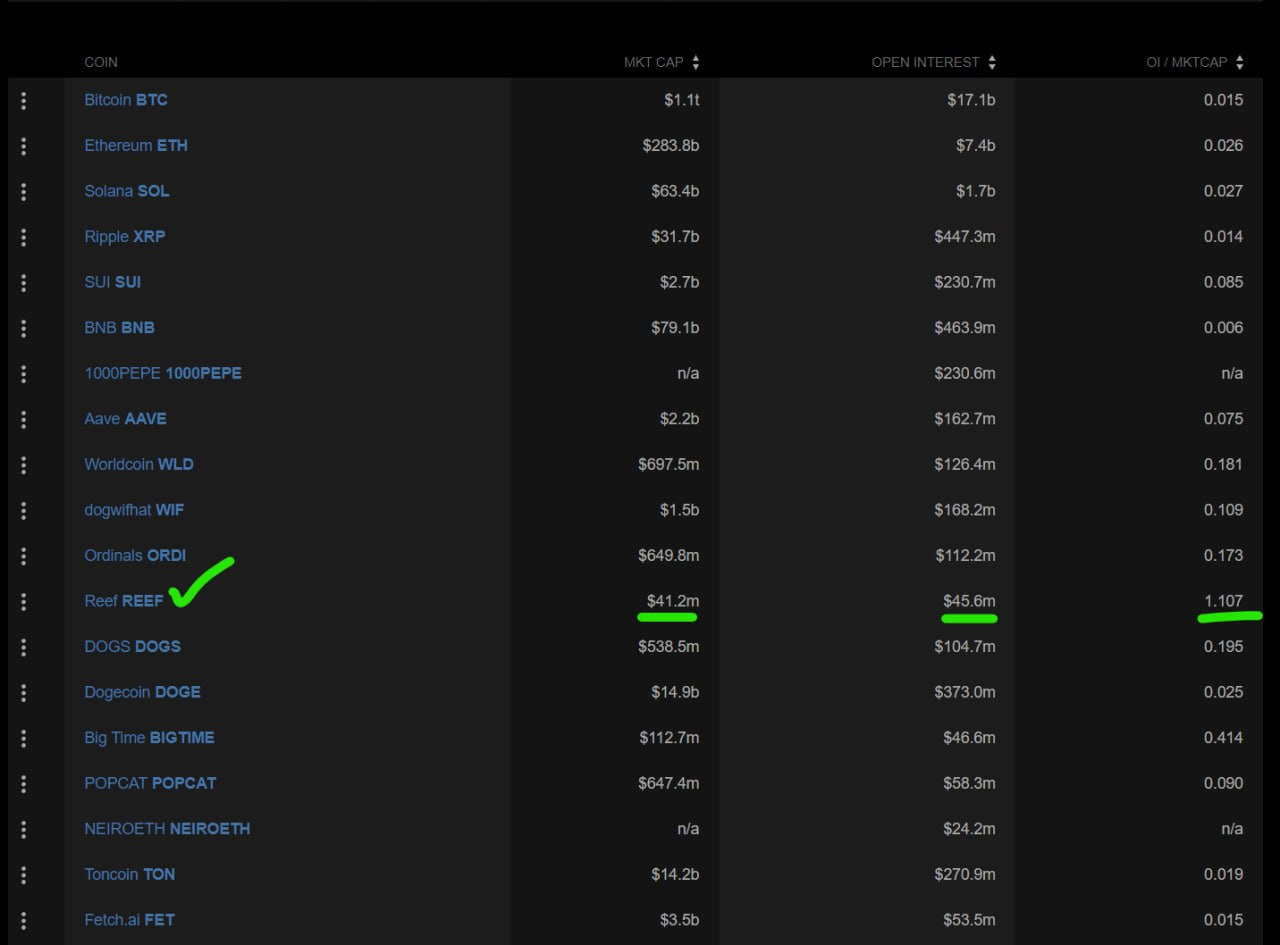
Task: Open the Big Time BIGTIME link
Action: (x=149, y=738)
